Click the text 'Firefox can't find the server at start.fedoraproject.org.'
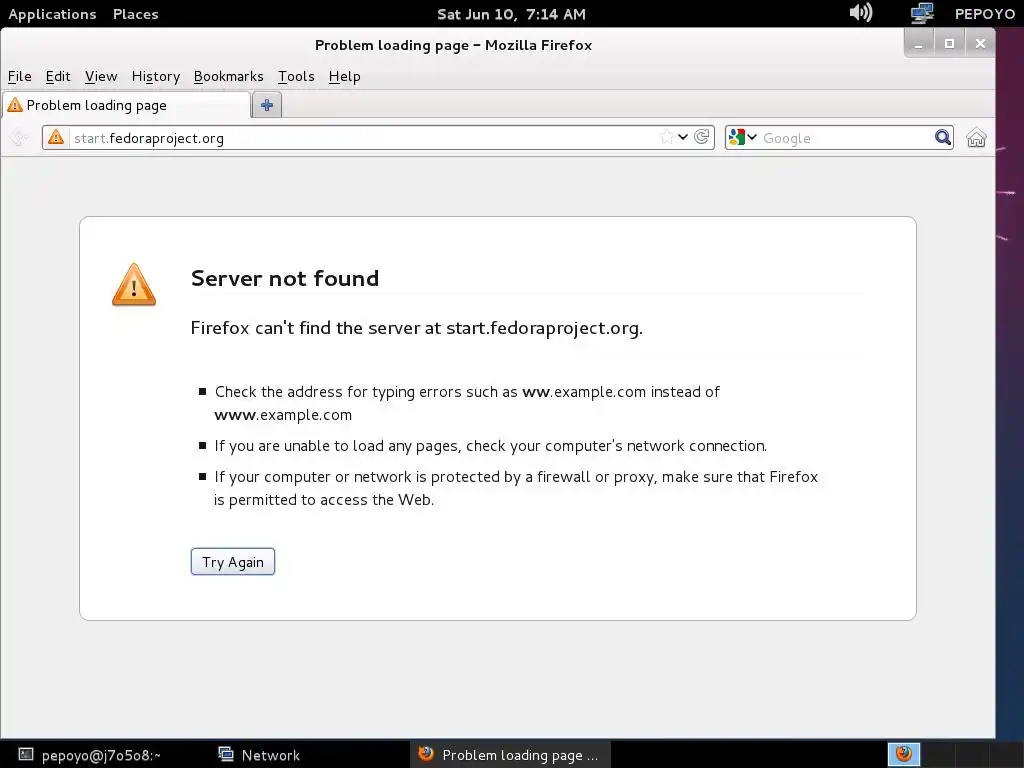This screenshot has height=768, width=1024. point(417,328)
